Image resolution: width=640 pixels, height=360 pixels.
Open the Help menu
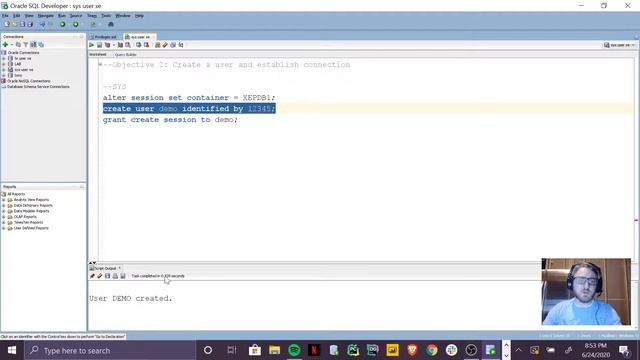coord(139,16)
